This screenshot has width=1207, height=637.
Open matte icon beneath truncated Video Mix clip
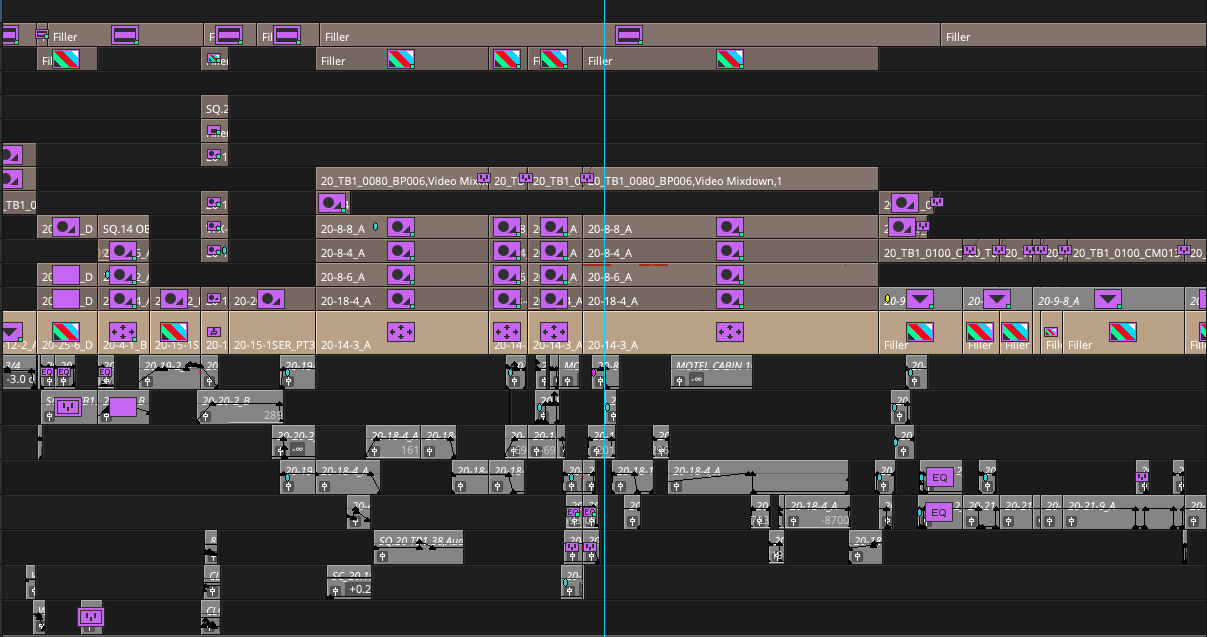[x=331, y=203]
